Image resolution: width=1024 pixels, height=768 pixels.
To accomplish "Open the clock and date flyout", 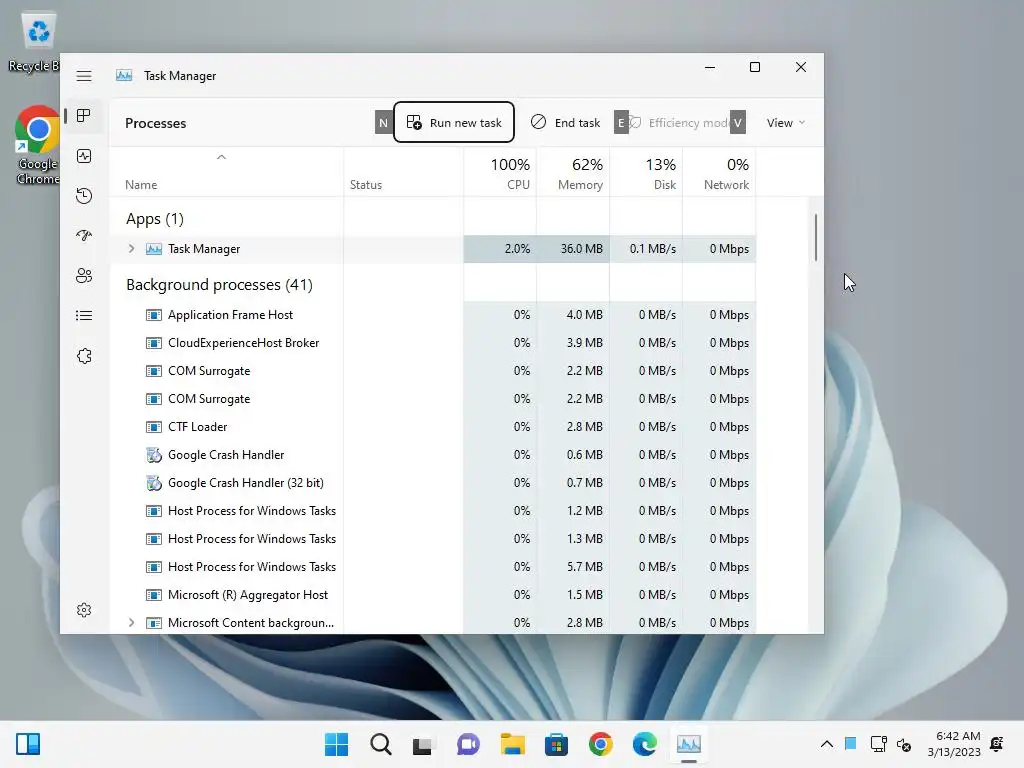I will [954, 744].
